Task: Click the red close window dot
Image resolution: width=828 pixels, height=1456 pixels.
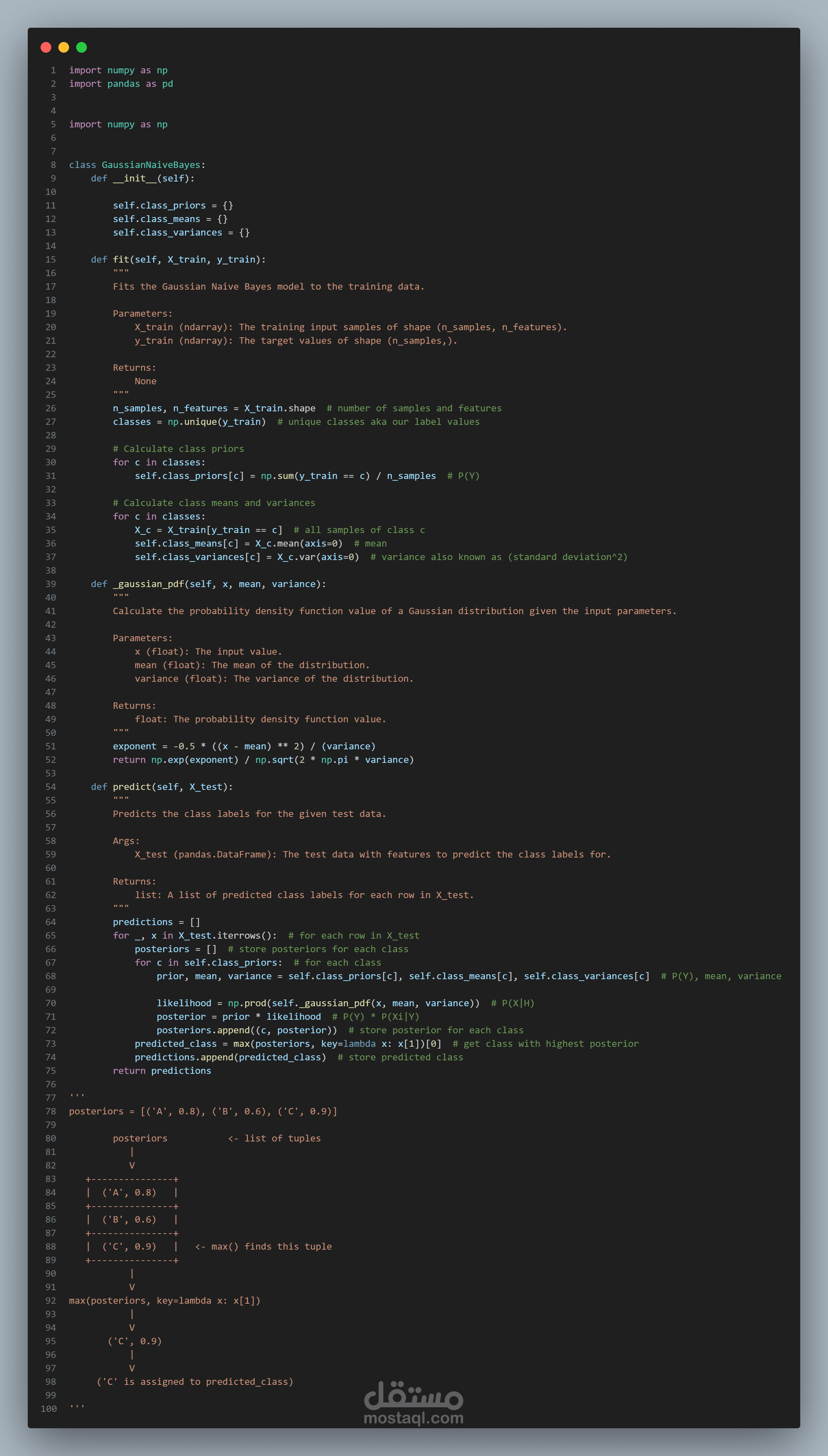Action: pos(46,47)
